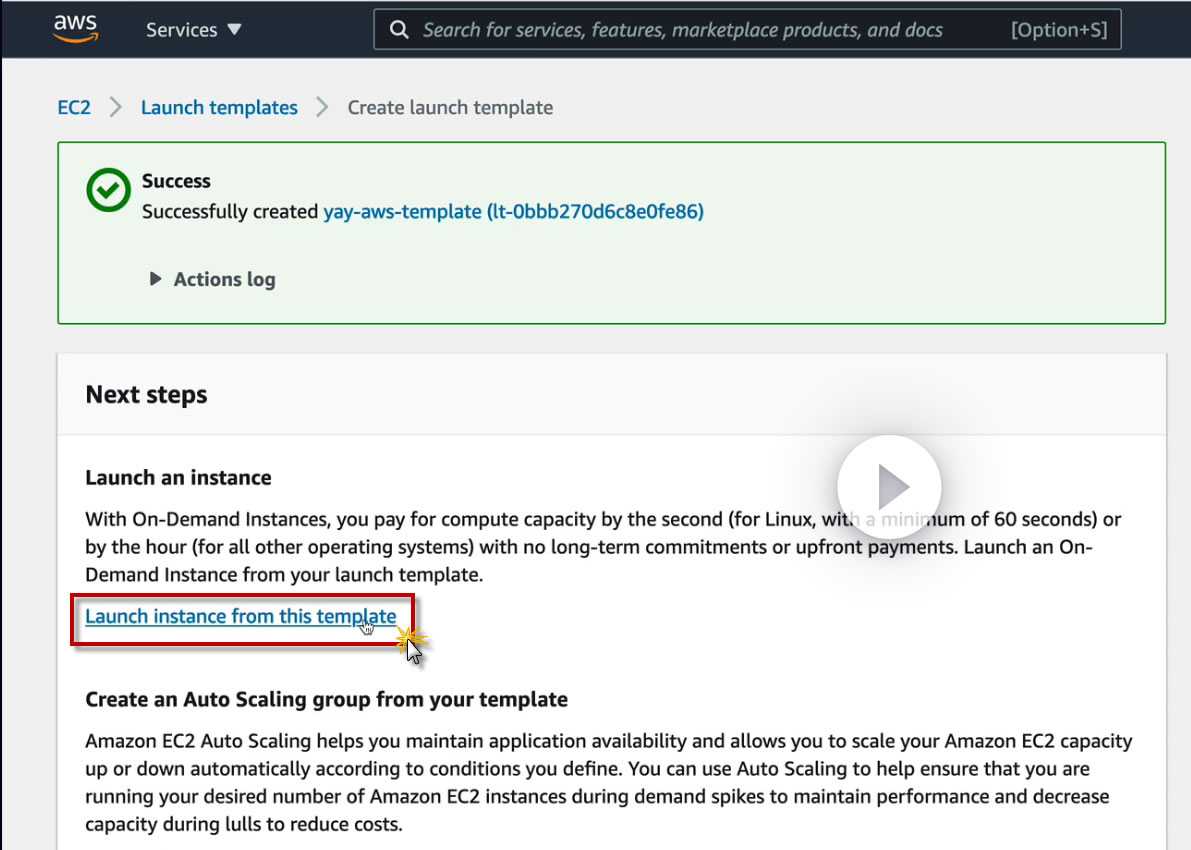Click the AWS logo
Screen dimensions: 1191x850
point(75,29)
